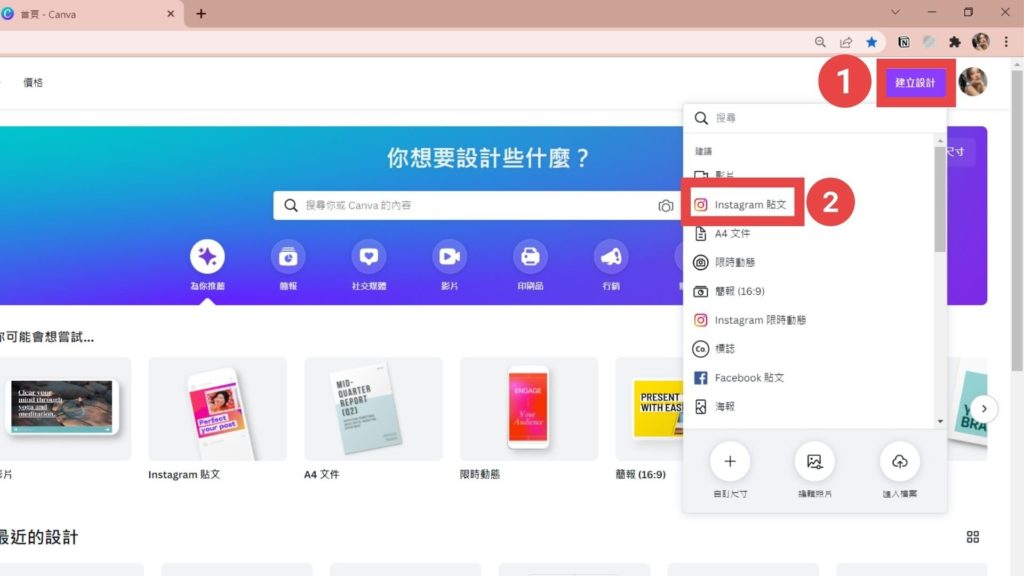Image resolution: width=1024 pixels, height=576 pixels.
Task: Click the 匯入檔案 cloud upload icon
Action: [899, 462]
